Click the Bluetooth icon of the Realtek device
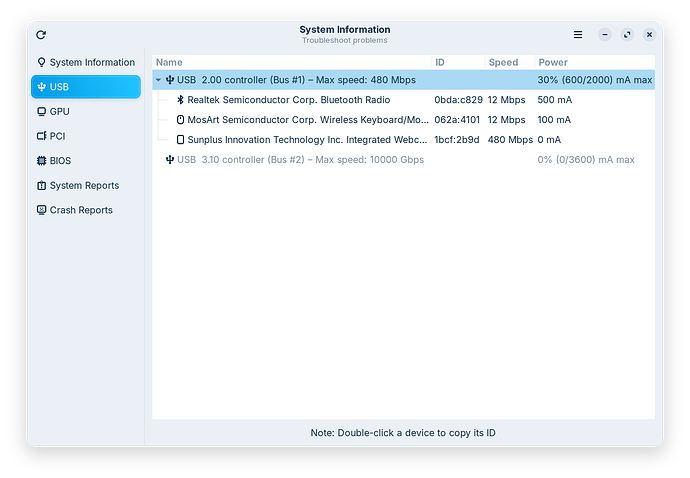Viewport: 690px width, 478px height. (180, 100)
